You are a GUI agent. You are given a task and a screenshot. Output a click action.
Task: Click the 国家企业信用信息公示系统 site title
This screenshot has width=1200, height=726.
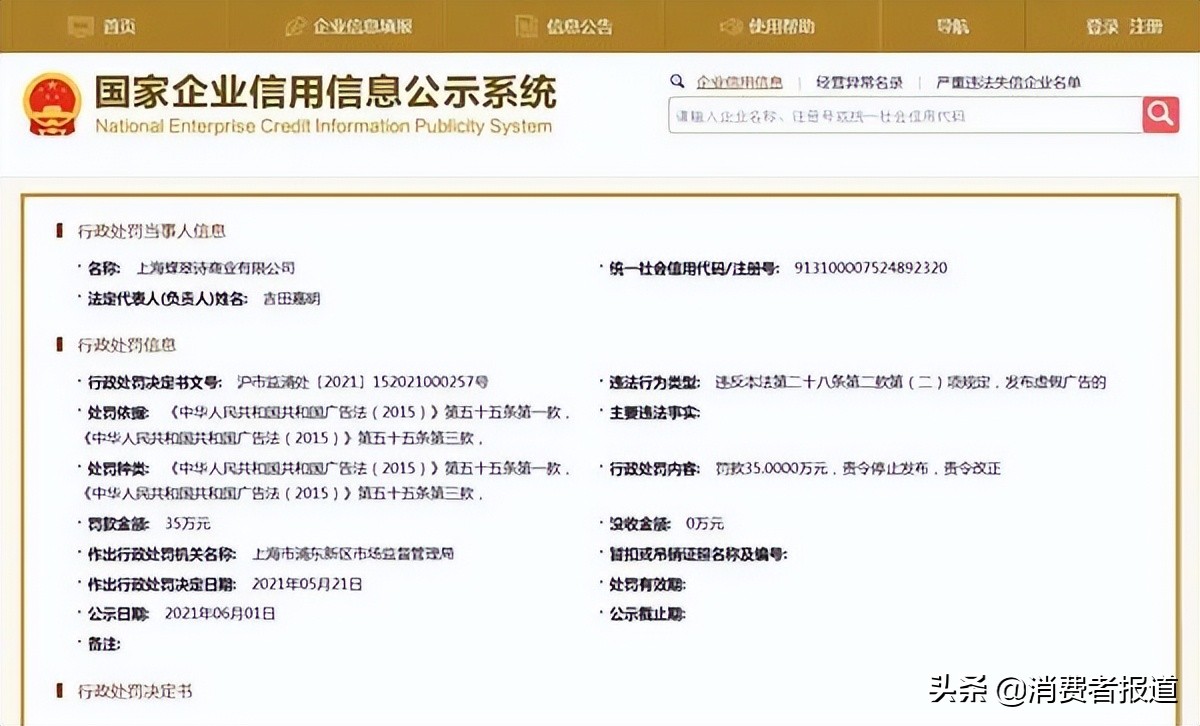tap(326, 93)
